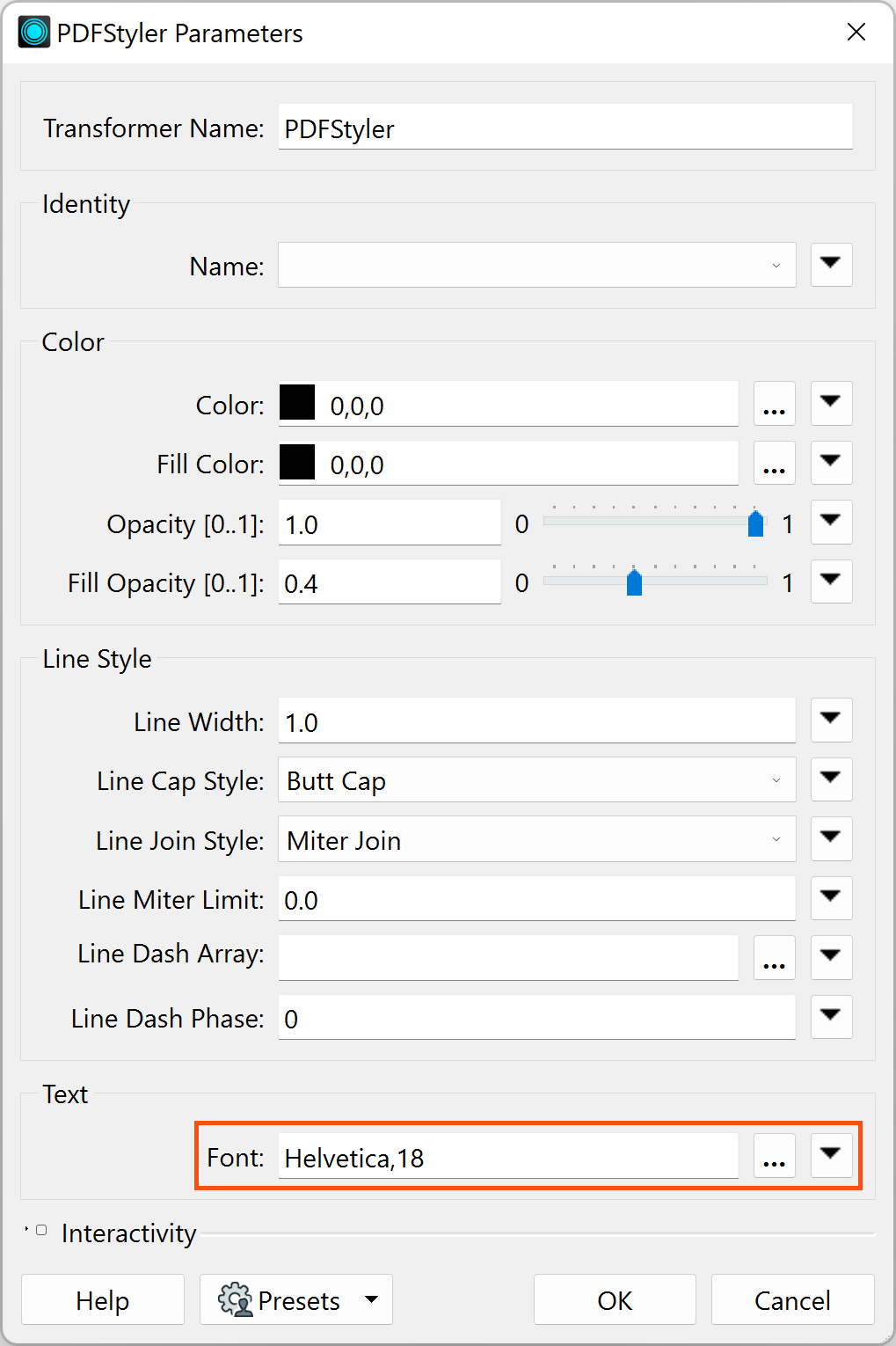Open color picker ellipsis for Color

click(x=774, y=404)
